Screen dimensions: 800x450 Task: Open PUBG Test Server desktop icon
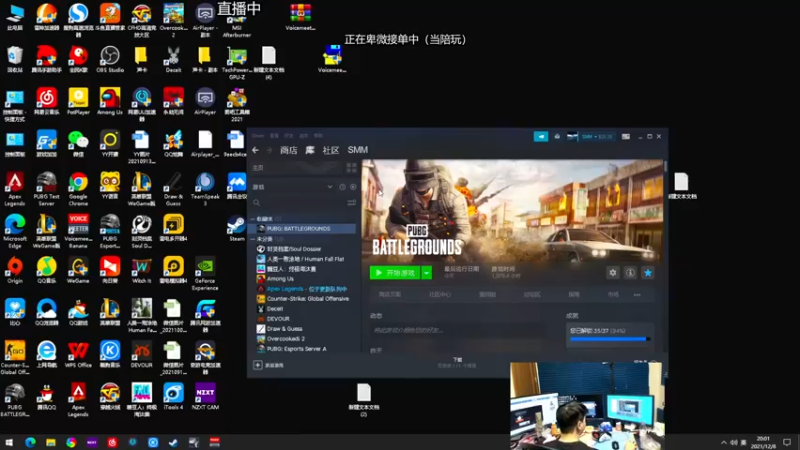tap(46, 189)
